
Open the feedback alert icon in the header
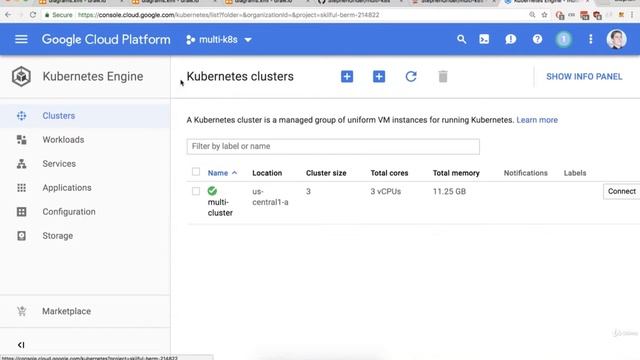[511, 39]
